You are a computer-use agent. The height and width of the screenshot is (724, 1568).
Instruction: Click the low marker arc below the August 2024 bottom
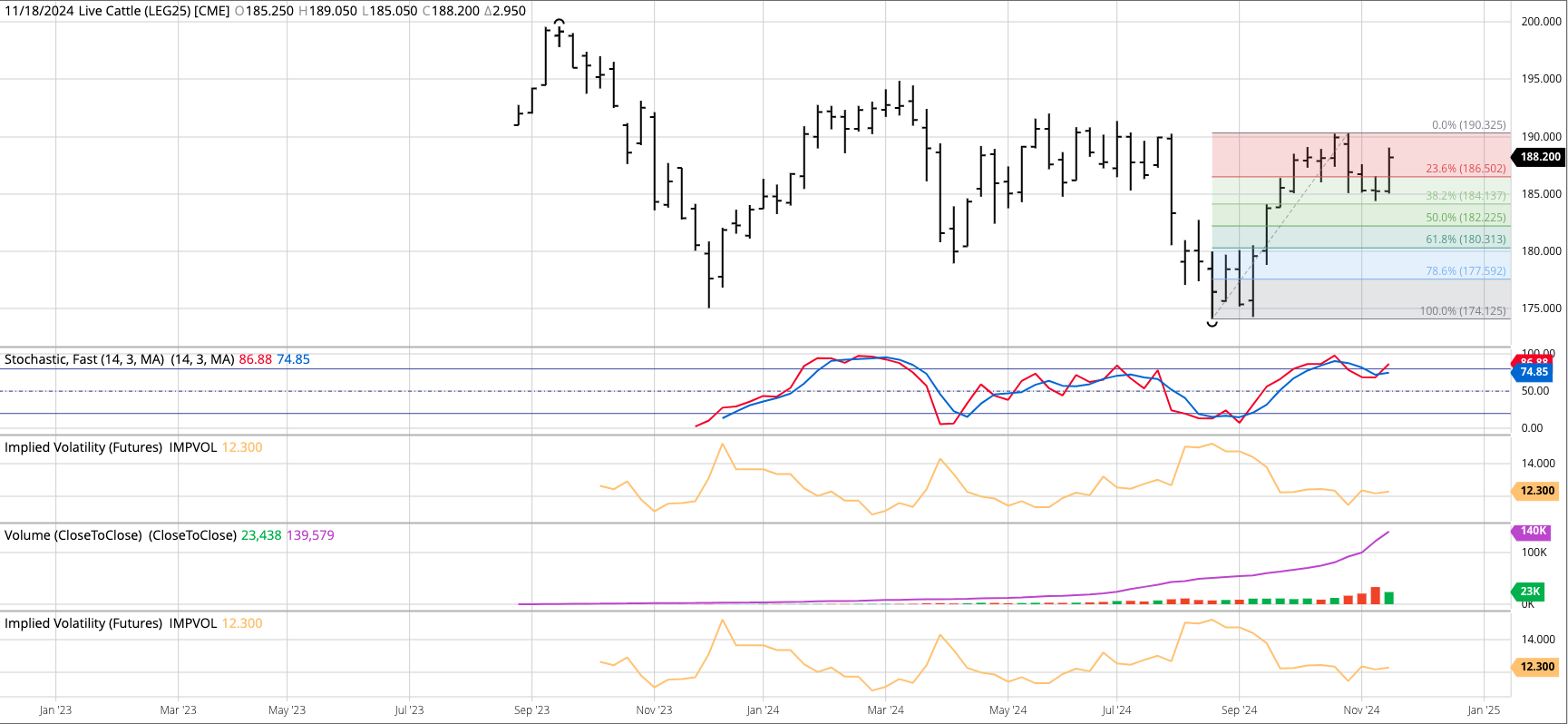coord(1213,323)
